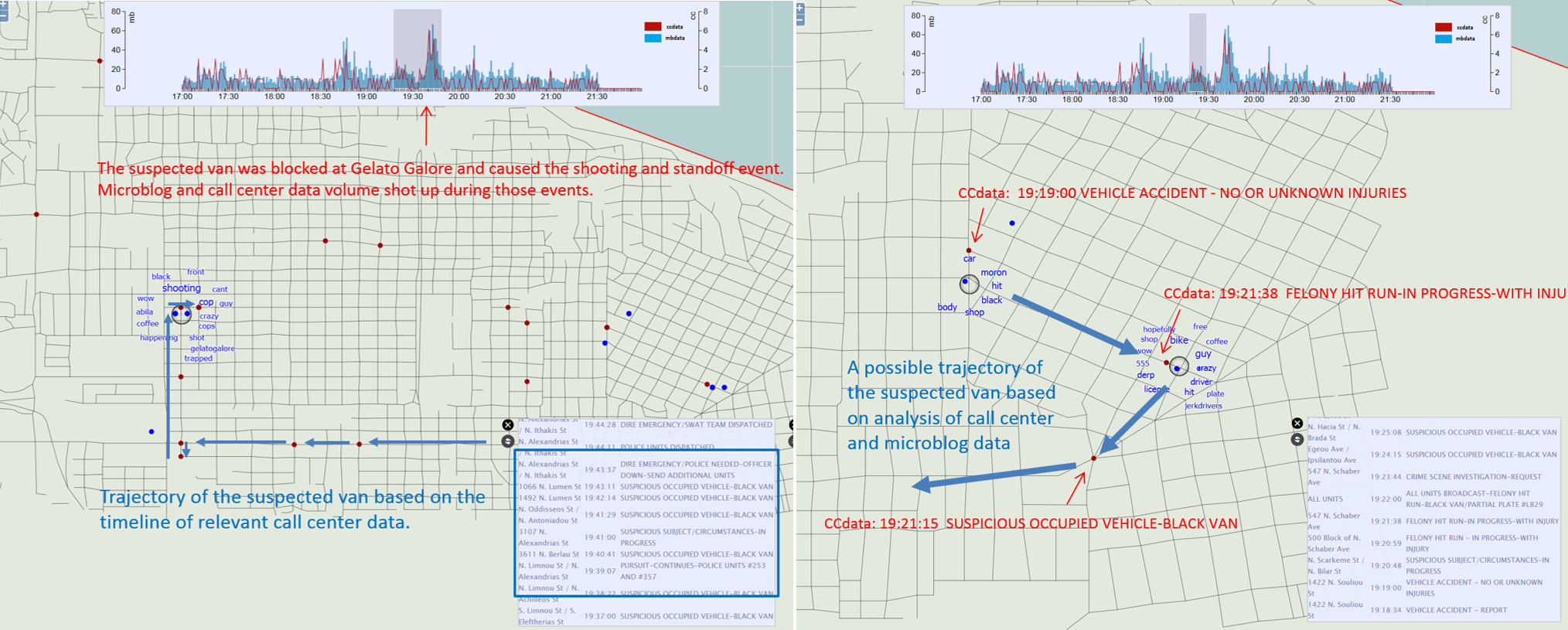Click the word 'jerkdrivers' in word cloud
Viewport: 1568px width, 630px height.
click(x=1203, y=406)
